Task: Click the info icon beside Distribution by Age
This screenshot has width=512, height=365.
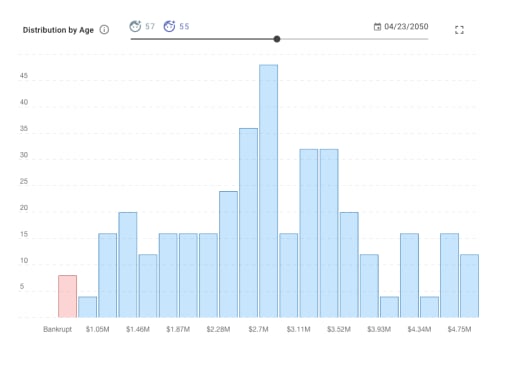Action: (104, 30)
